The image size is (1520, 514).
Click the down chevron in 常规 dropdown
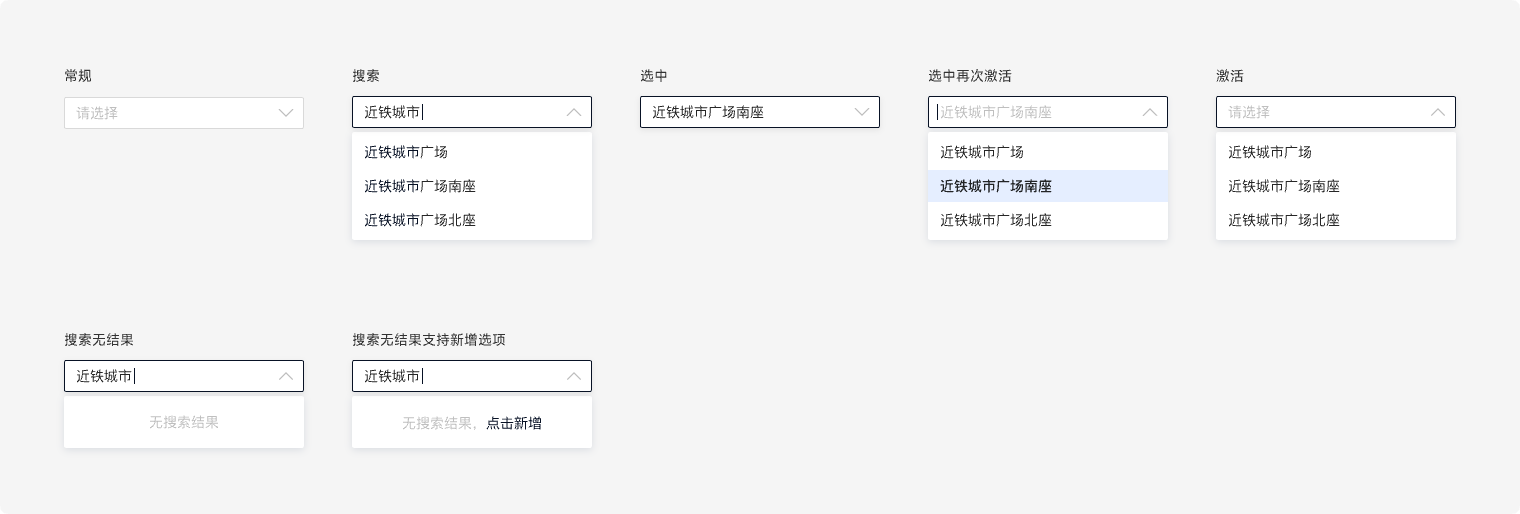pyautogui.click(x=286, y=113)
